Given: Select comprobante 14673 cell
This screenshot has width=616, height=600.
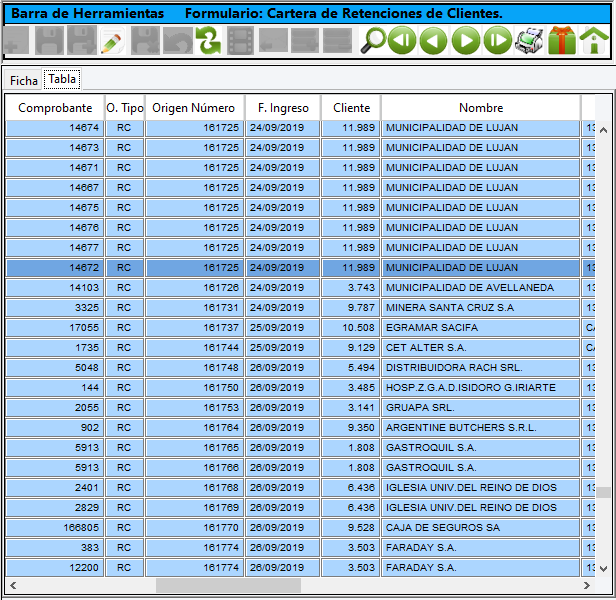Looking at the screenshot, I should (55, 148).
